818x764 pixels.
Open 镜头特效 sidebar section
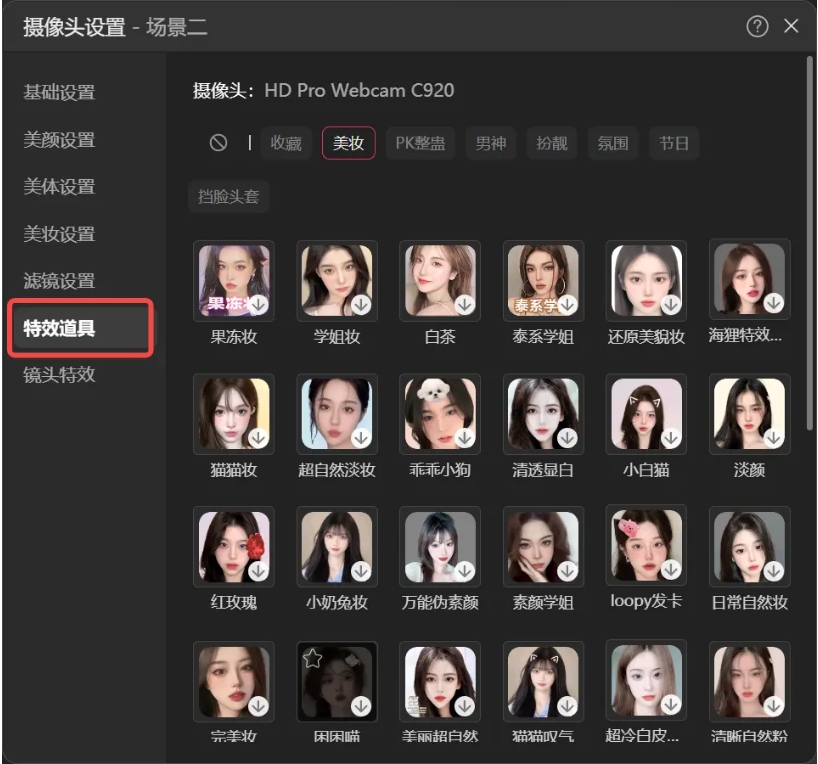pos(59,375)
